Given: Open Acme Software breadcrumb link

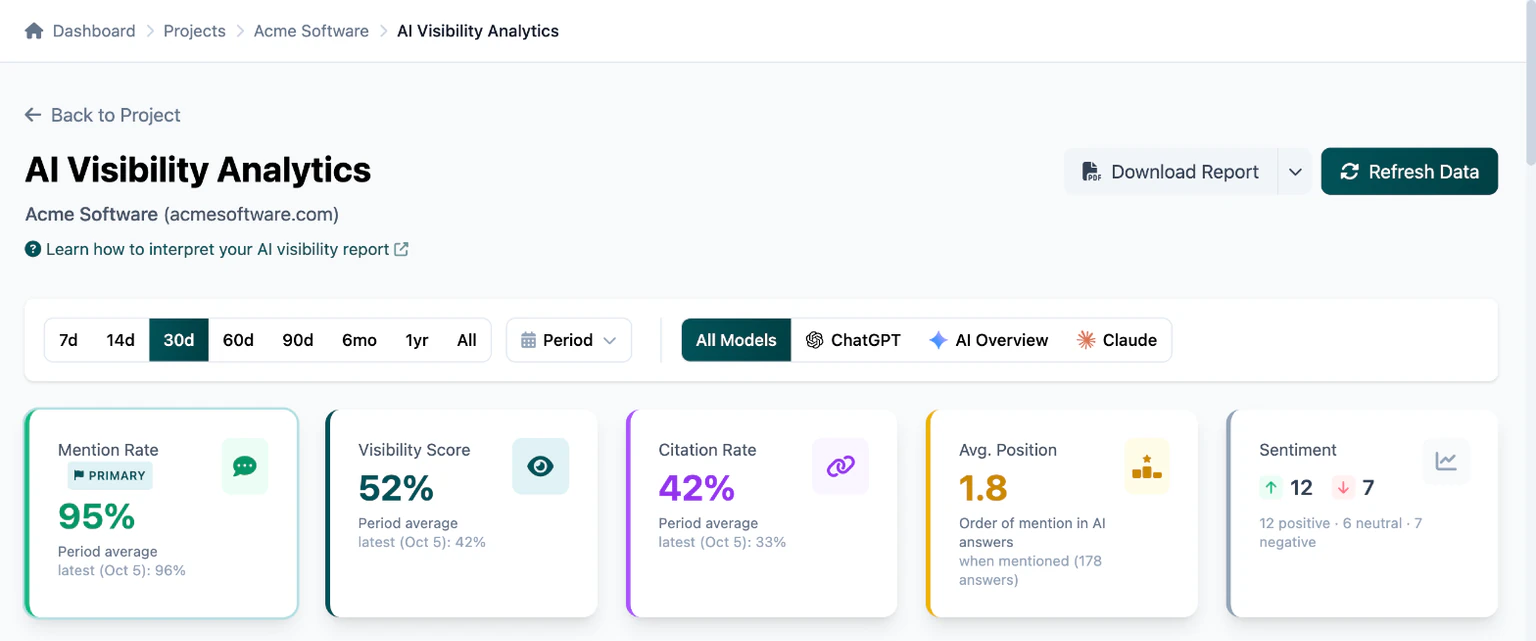Looking at the screenshot, I should coord(311,31).
